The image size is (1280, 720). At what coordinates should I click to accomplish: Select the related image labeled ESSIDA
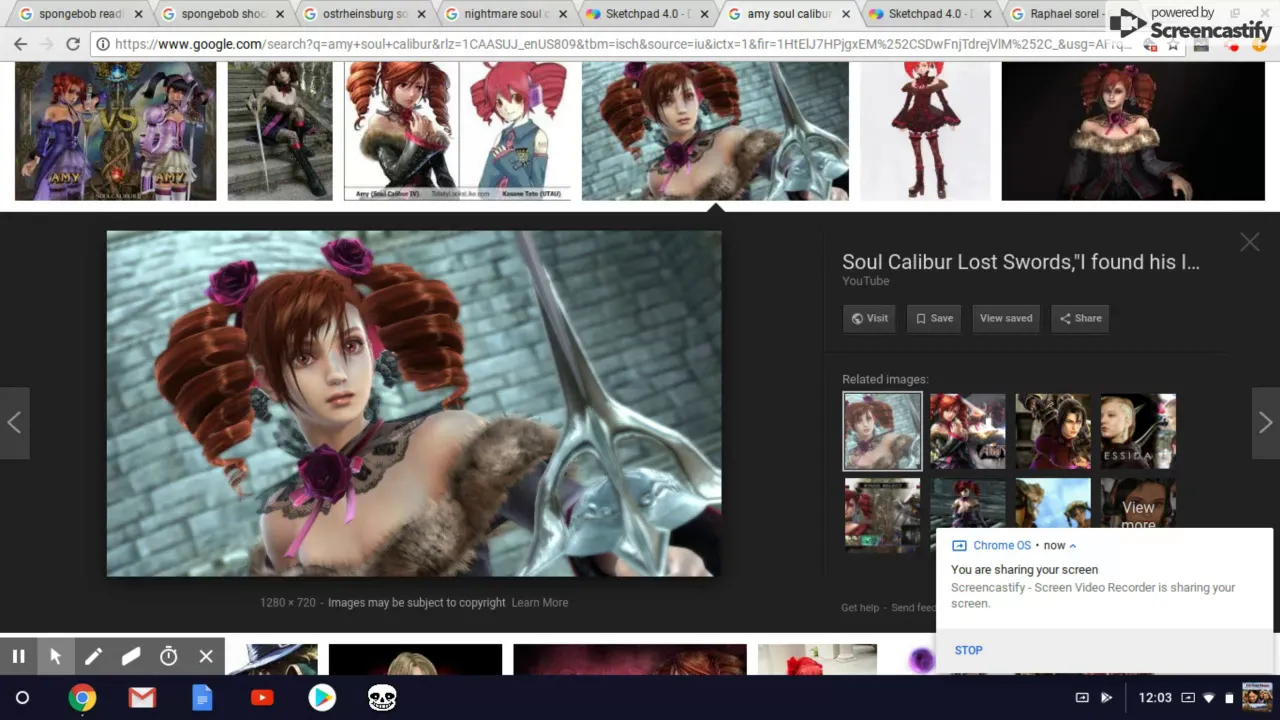coord(1138,431)
